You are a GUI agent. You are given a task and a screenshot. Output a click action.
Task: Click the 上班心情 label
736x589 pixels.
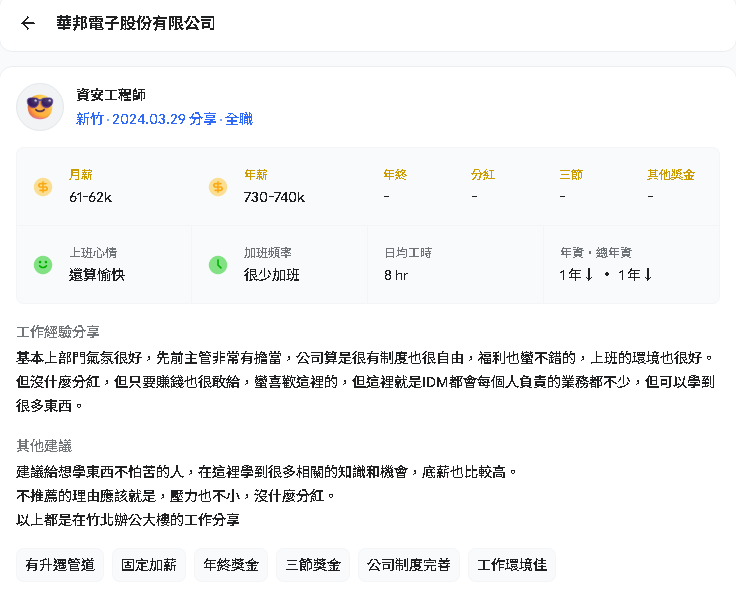click(93, 252)
